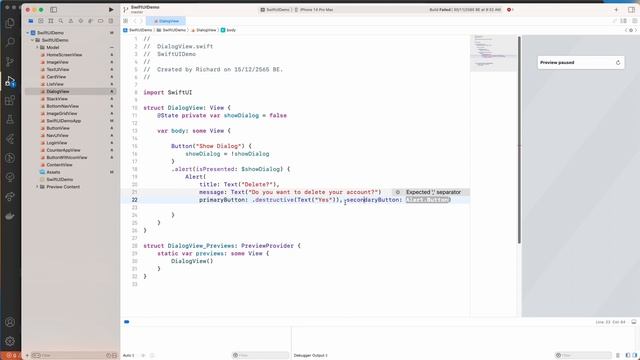Select BottomNavView file in navigator

coord(62,106)
